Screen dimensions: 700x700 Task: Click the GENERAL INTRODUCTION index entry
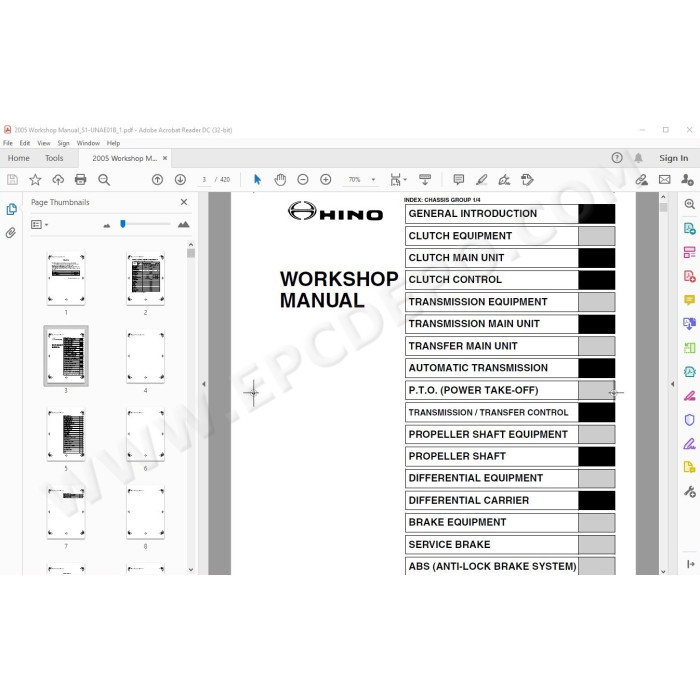click(x=510, y=214)
